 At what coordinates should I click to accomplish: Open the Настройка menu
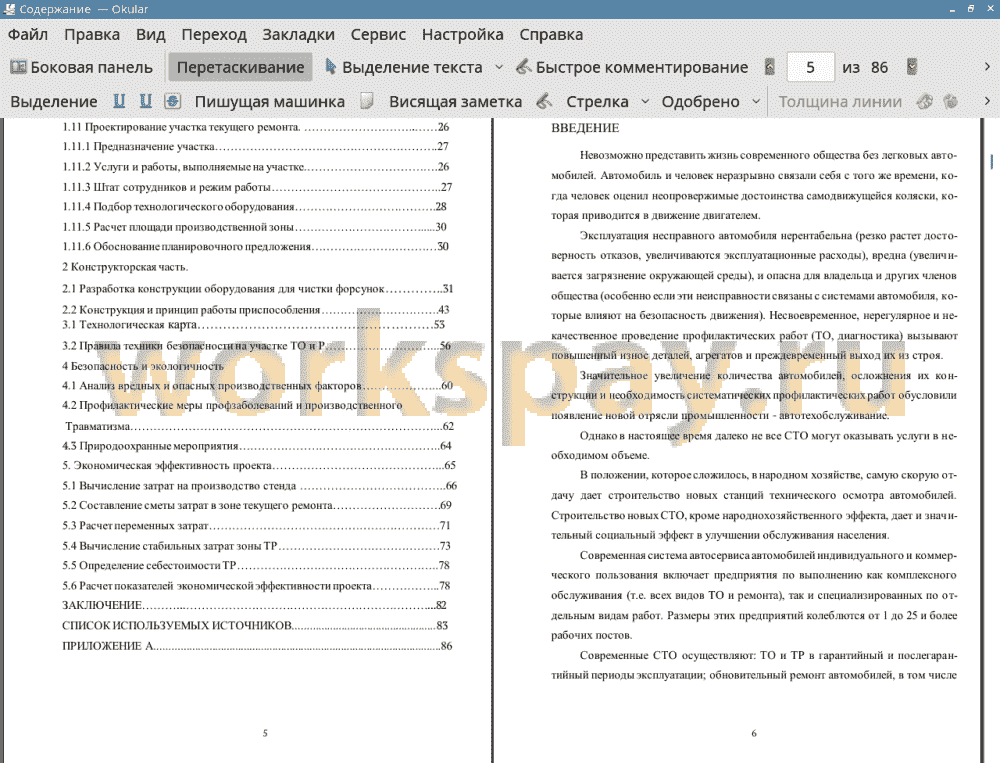(462, 34)
